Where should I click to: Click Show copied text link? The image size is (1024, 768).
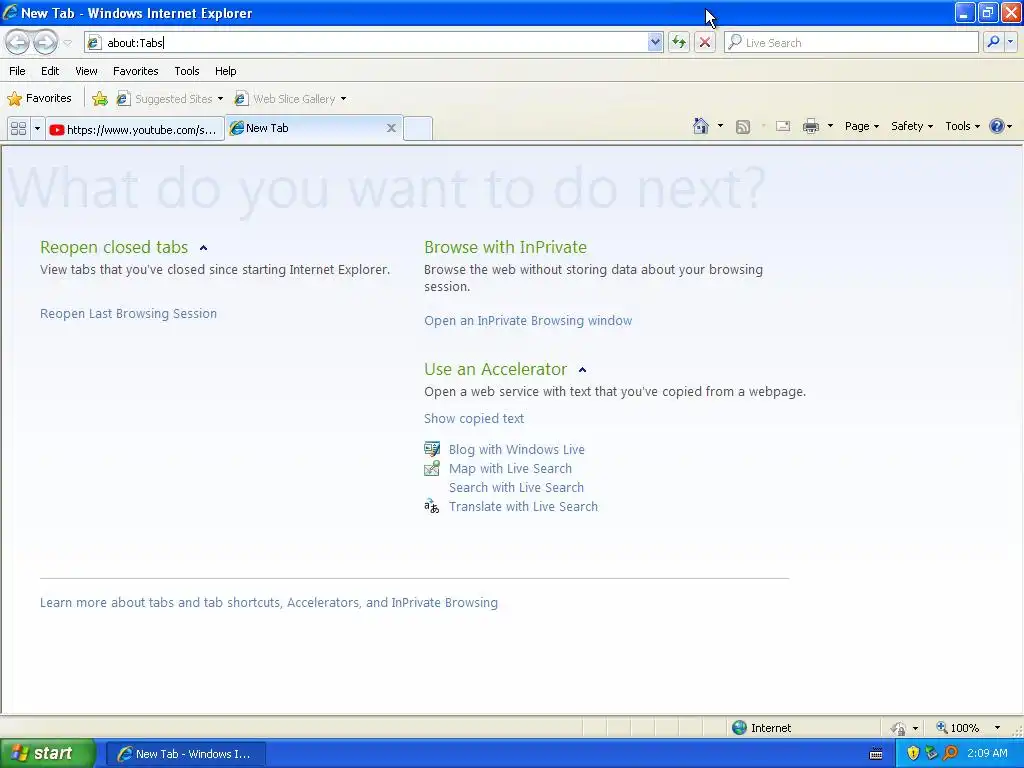coord(473,419)
